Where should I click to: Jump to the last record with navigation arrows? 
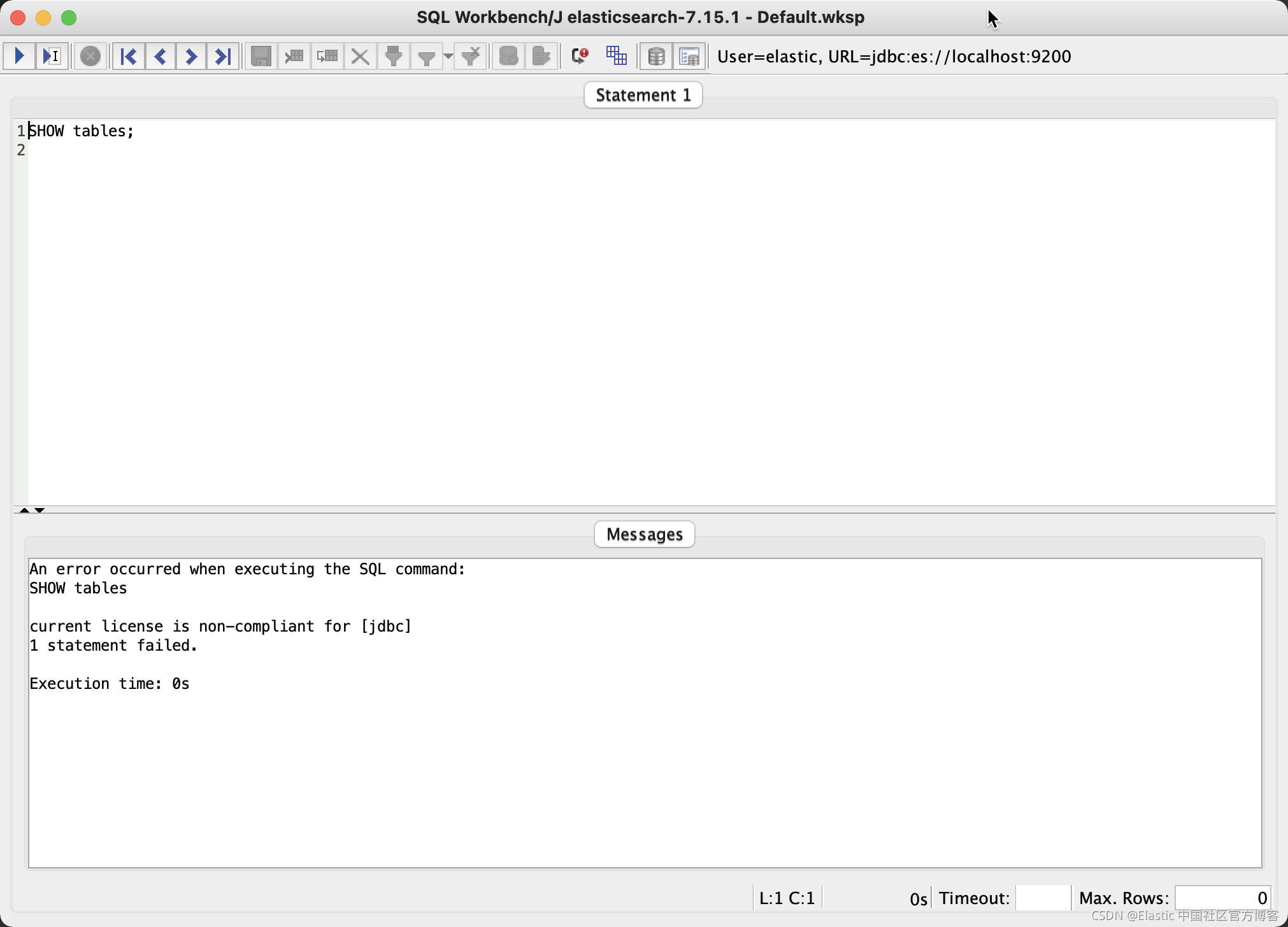point(222,56)
